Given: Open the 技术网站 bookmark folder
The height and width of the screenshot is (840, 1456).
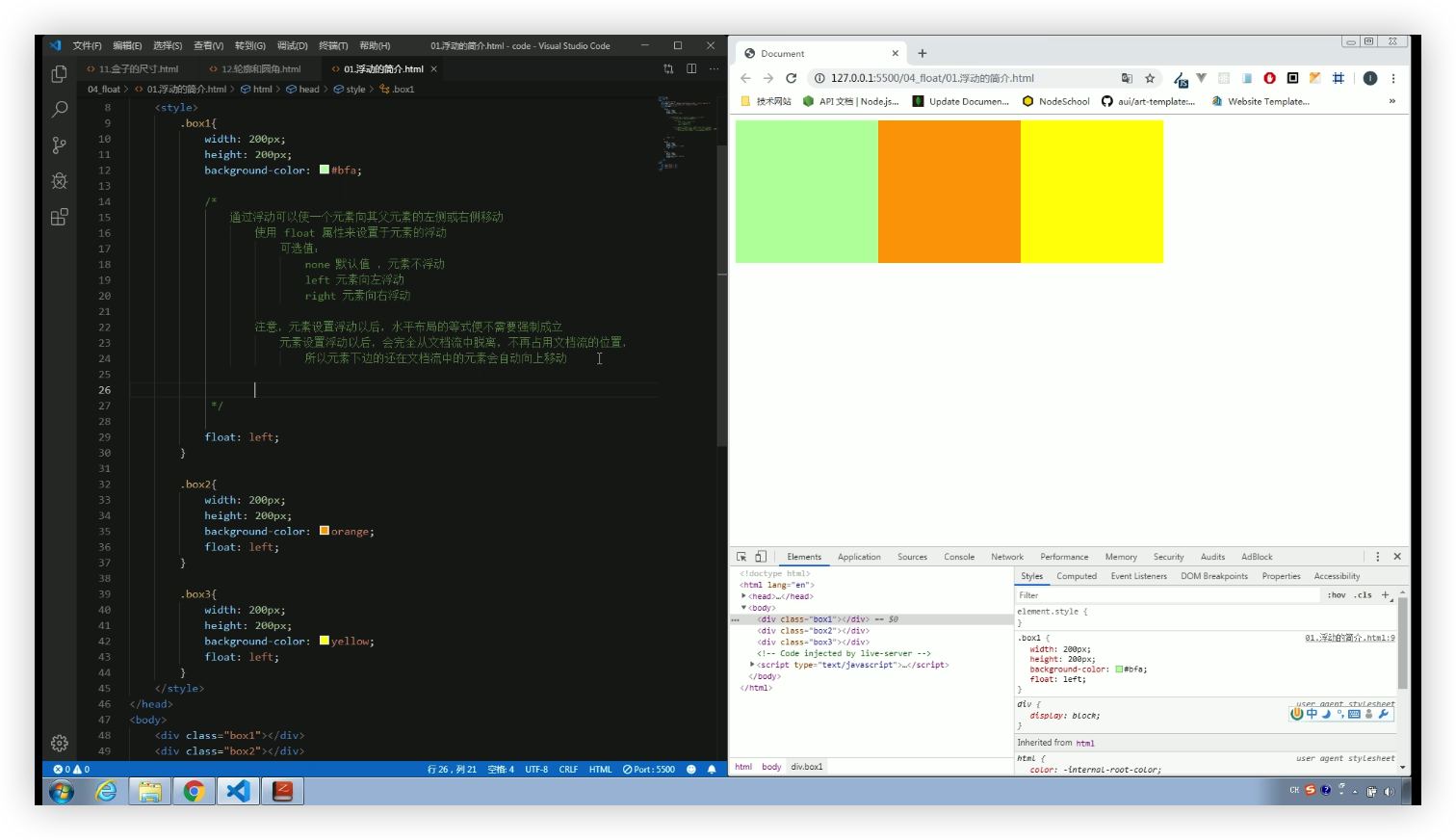Looking at the screenshot, I should coord(766,101).
